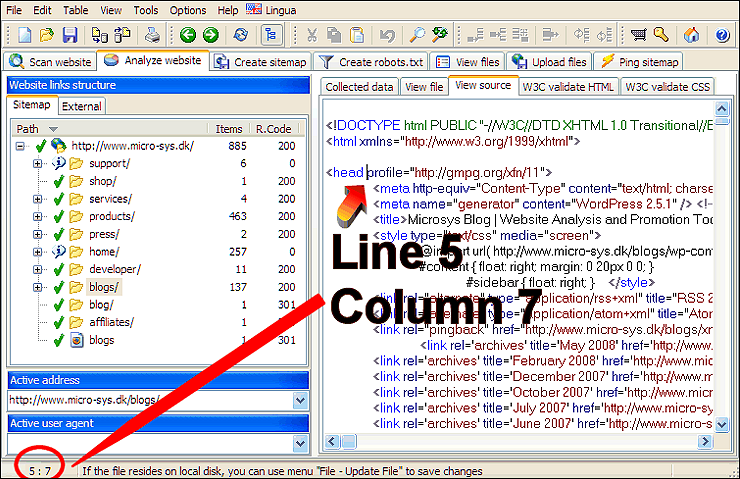Open the Upload files tab

[549, 62]
